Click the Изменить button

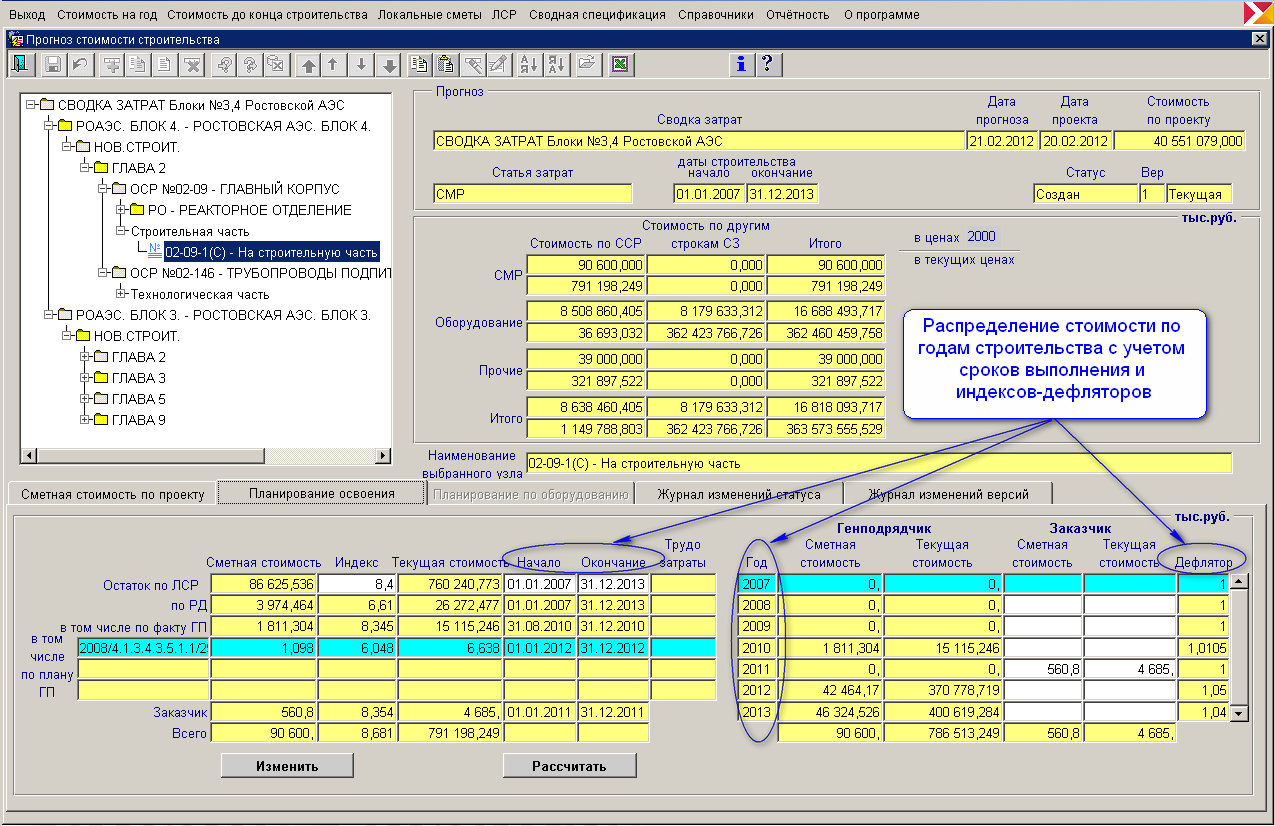coord(287,766)
